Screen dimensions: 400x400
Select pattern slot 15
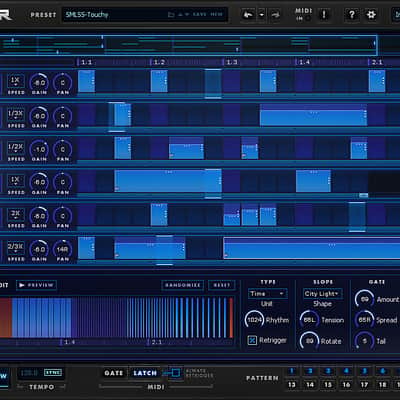328,384
